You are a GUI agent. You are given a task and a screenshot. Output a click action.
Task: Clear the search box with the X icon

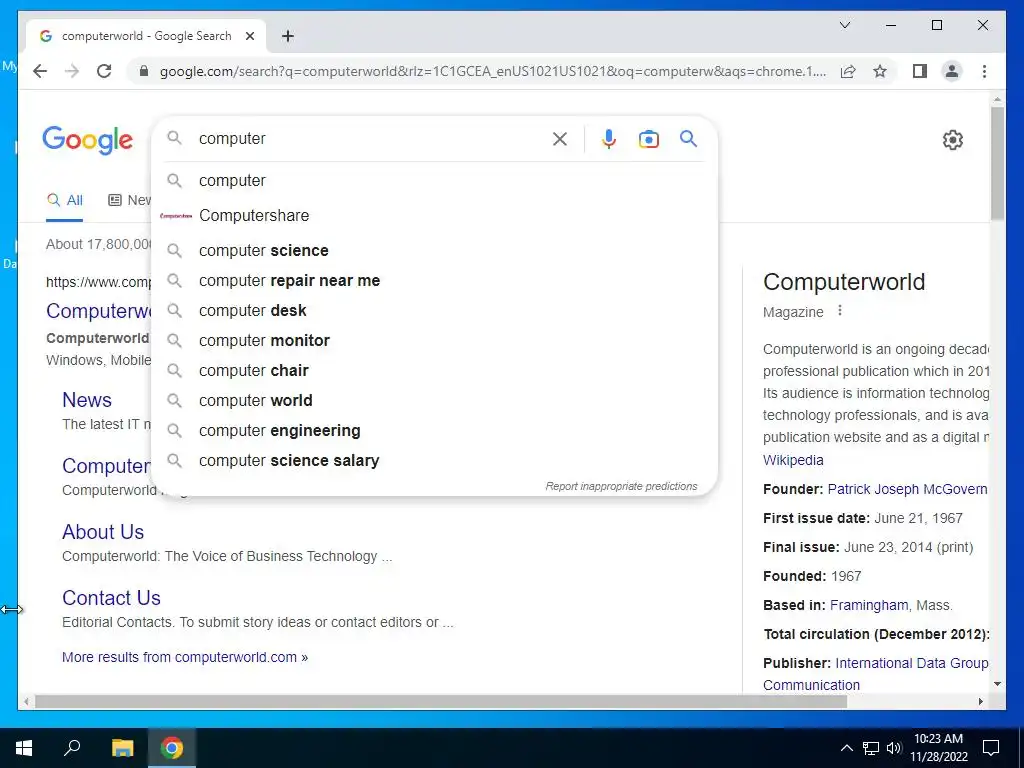point(560,139)
